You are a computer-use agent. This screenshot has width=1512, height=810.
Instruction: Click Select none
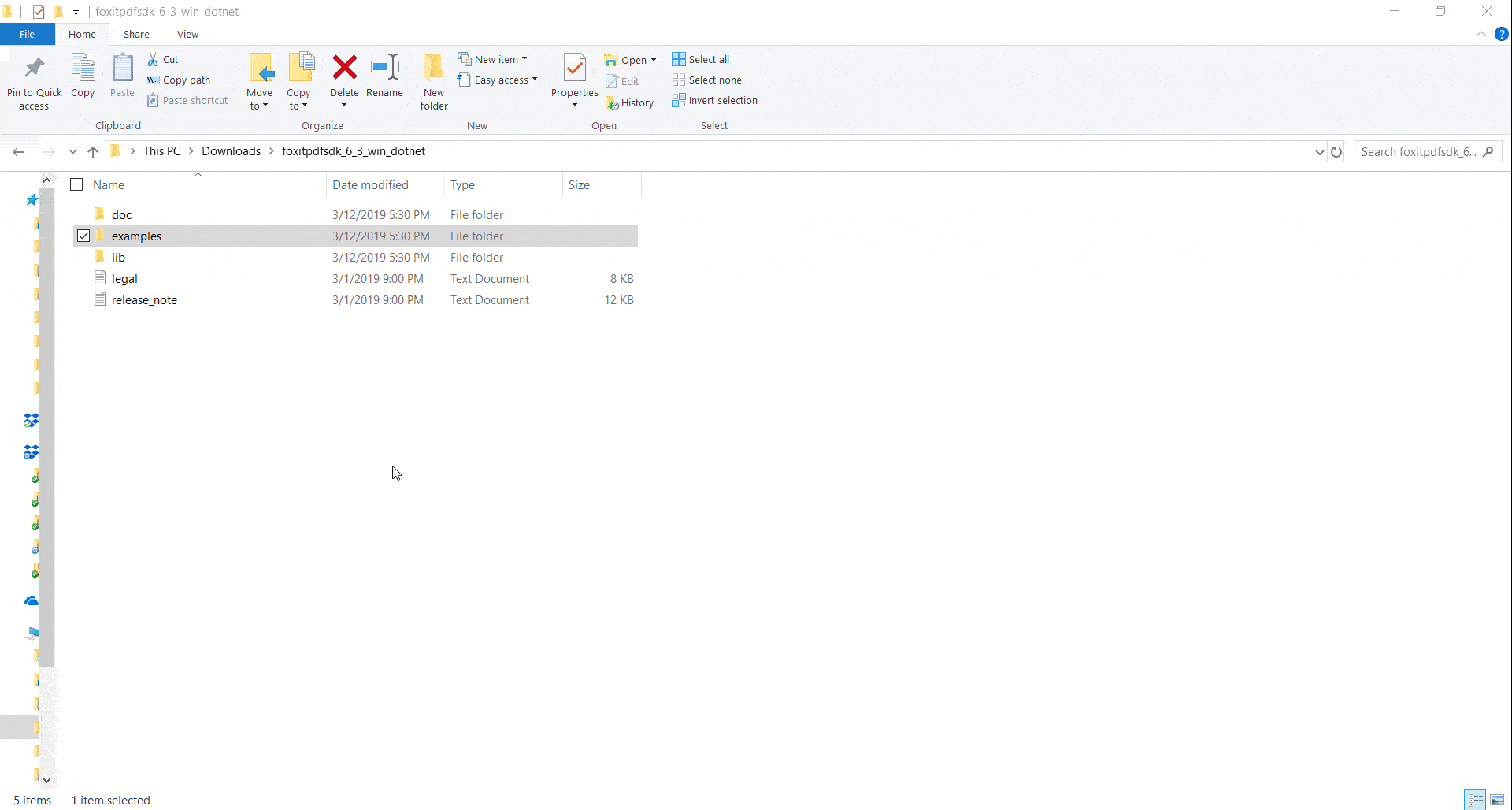706,80
